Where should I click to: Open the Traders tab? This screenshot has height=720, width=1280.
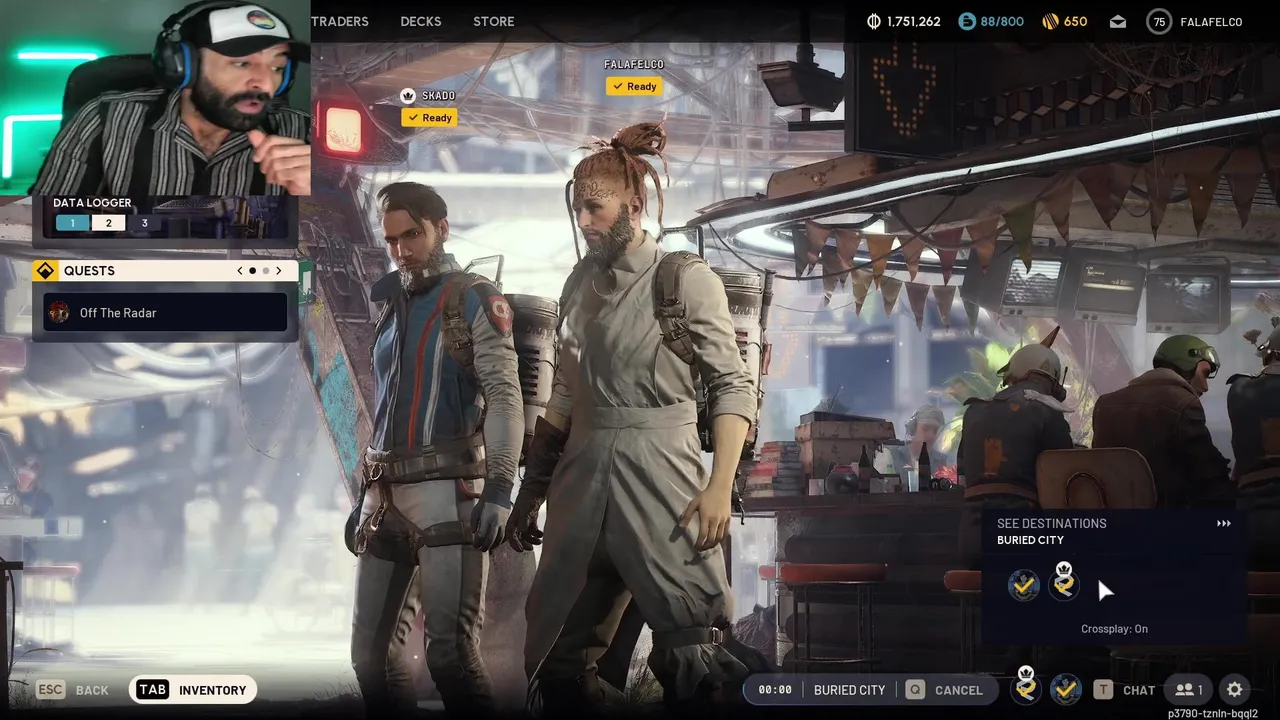tap(340, 21)
